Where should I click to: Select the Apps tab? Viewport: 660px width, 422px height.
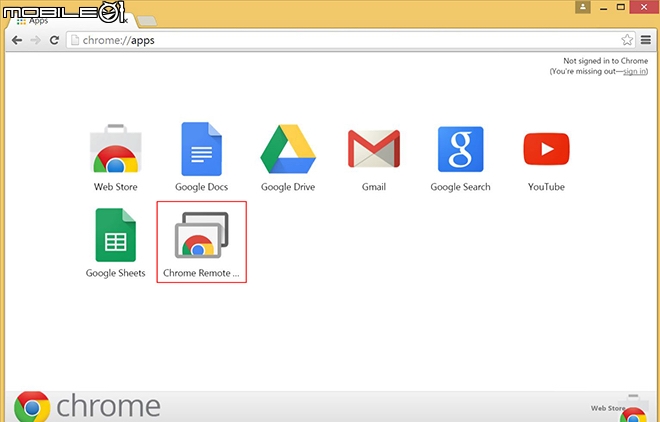[x=72, y=21]
